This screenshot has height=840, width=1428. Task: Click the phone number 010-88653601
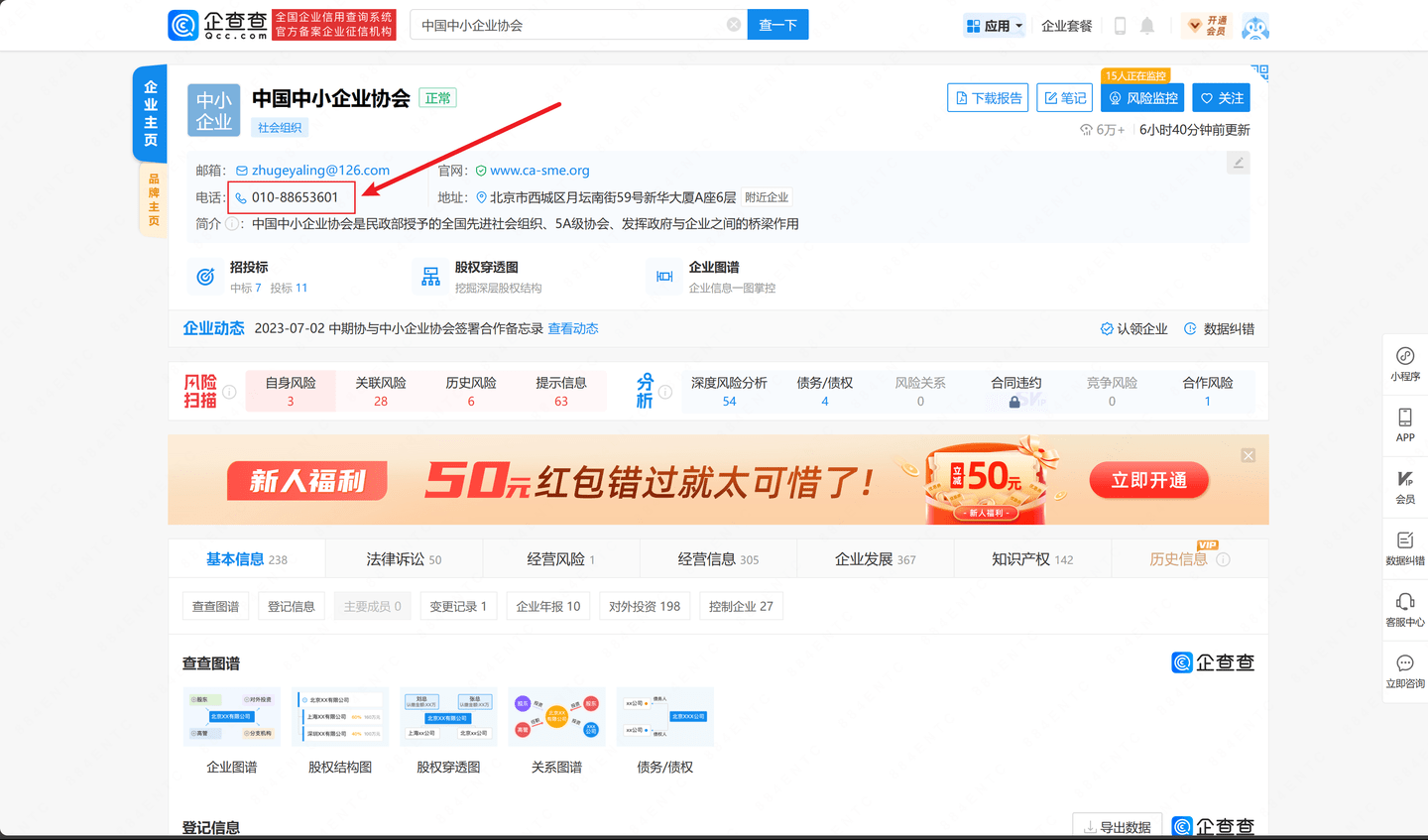point(295,197)
